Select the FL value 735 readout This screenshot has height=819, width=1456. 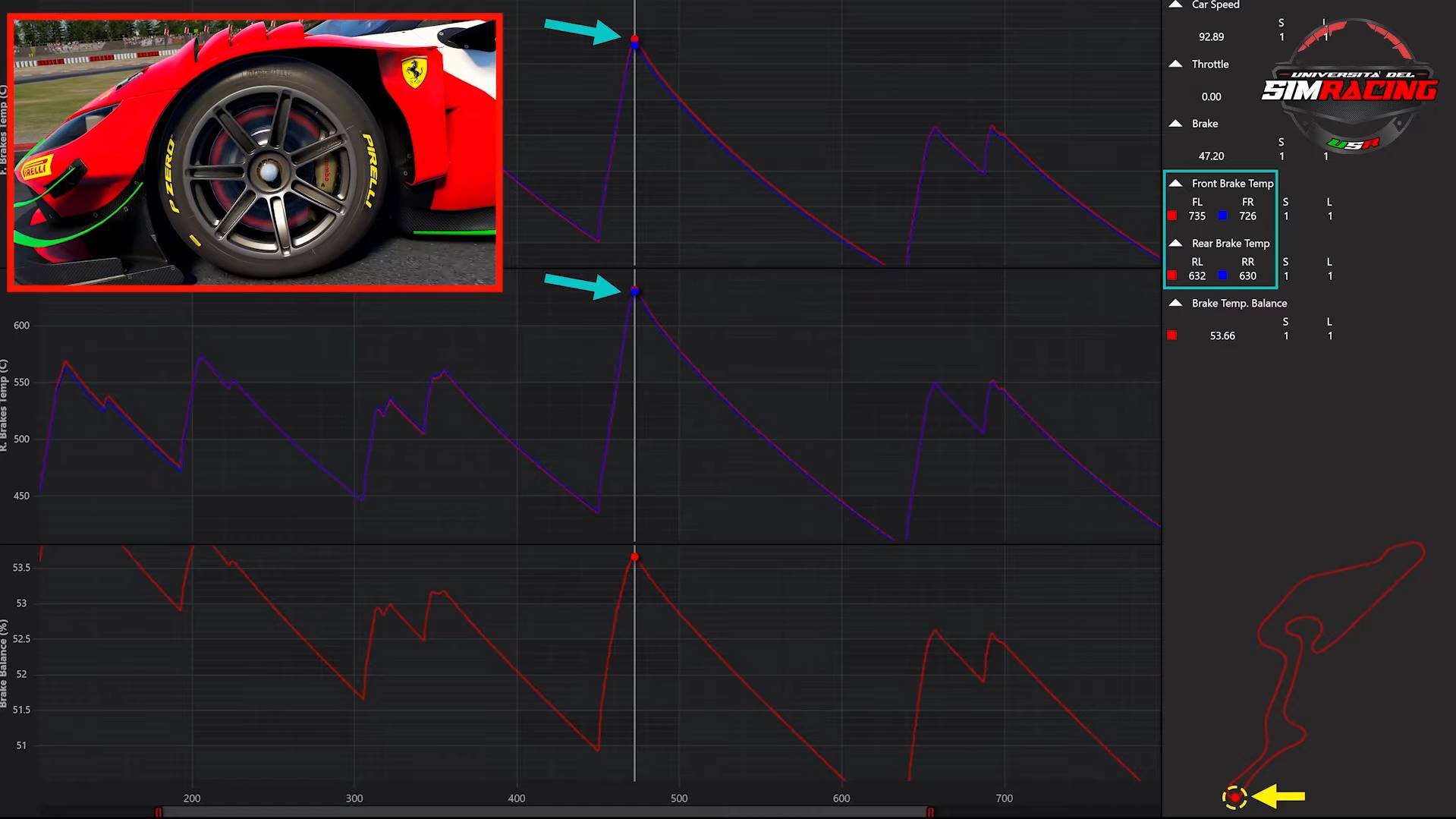[1197, 216]
